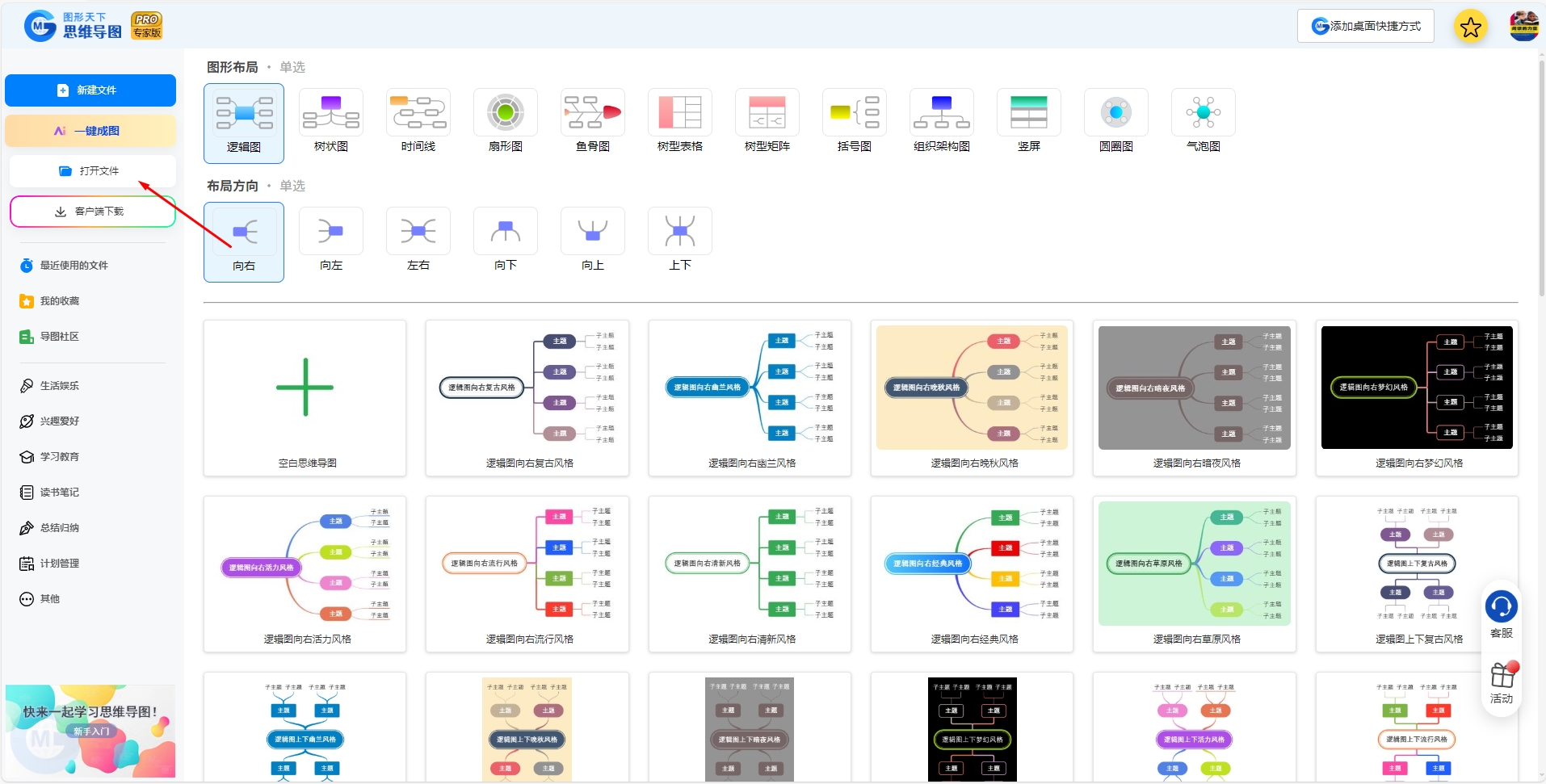Screen dimensions: 1546x784
Task: Open the 客服 customer service icon
Action: coord(1501,607)
